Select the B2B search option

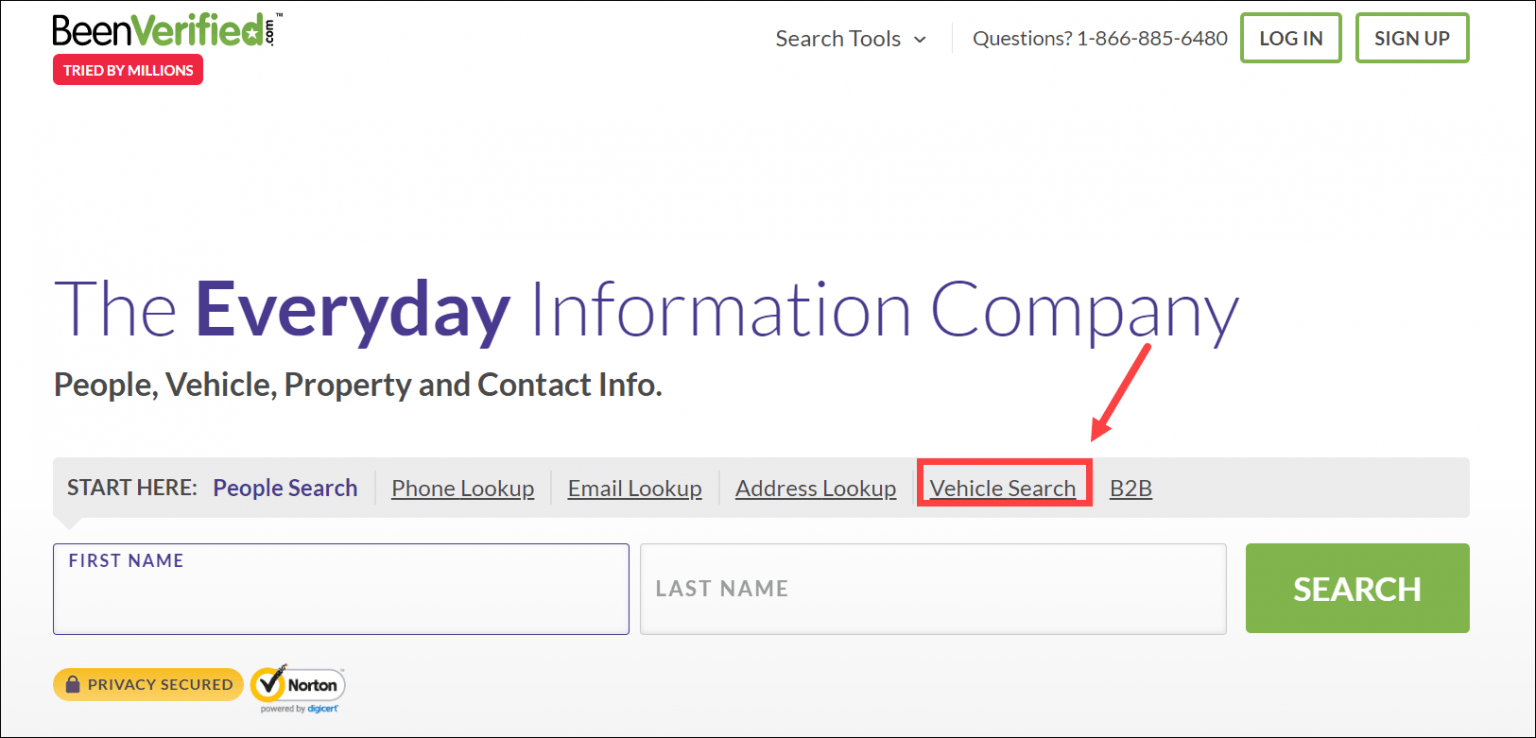tap(1131, 488)
